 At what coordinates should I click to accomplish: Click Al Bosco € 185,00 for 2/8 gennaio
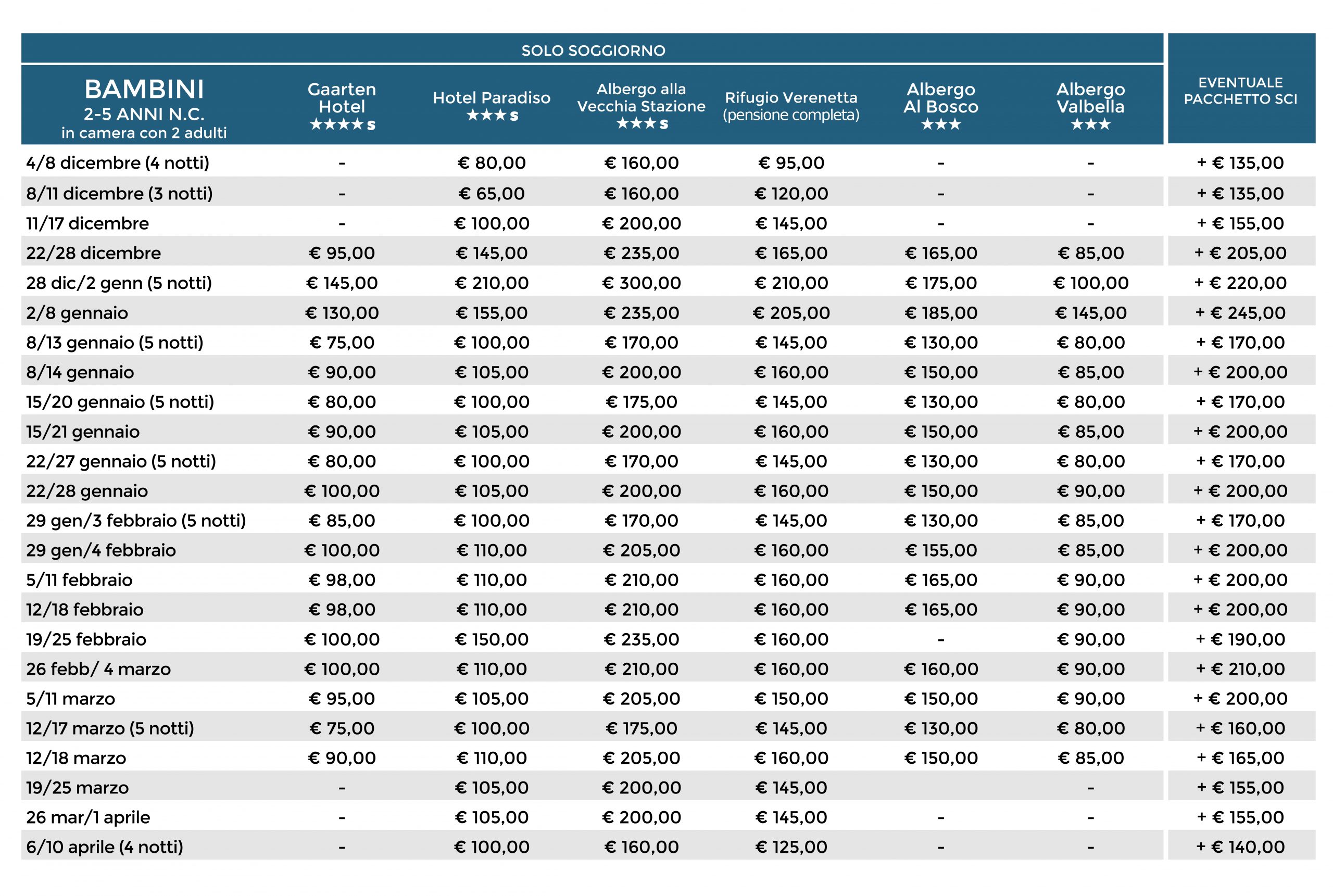coord(941,314)
